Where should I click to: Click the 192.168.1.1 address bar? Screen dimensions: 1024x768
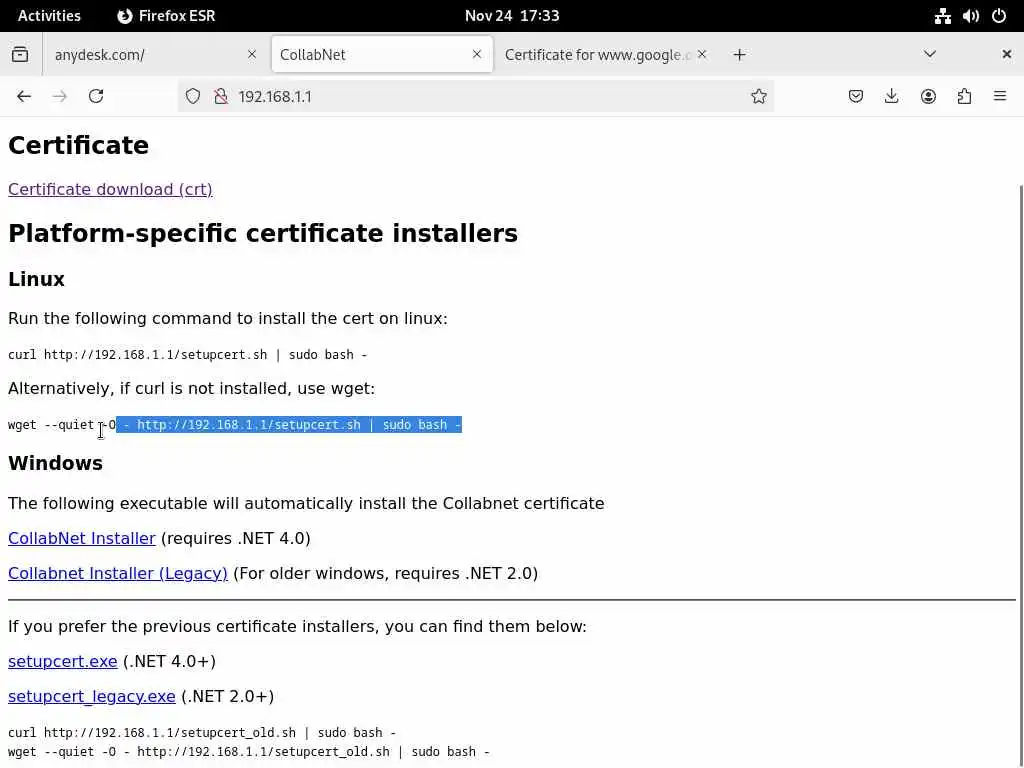click(475, 97)
